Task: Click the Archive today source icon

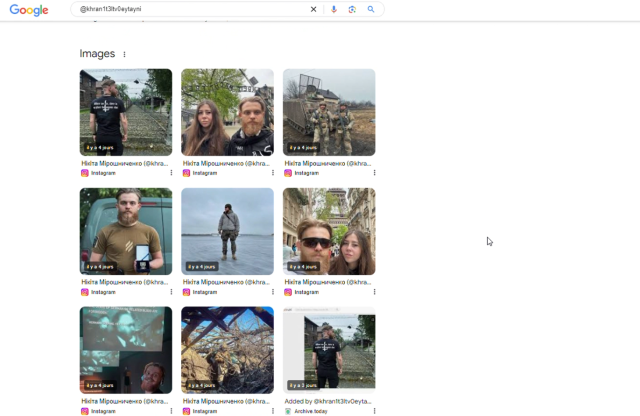Action: click(288, 411)
